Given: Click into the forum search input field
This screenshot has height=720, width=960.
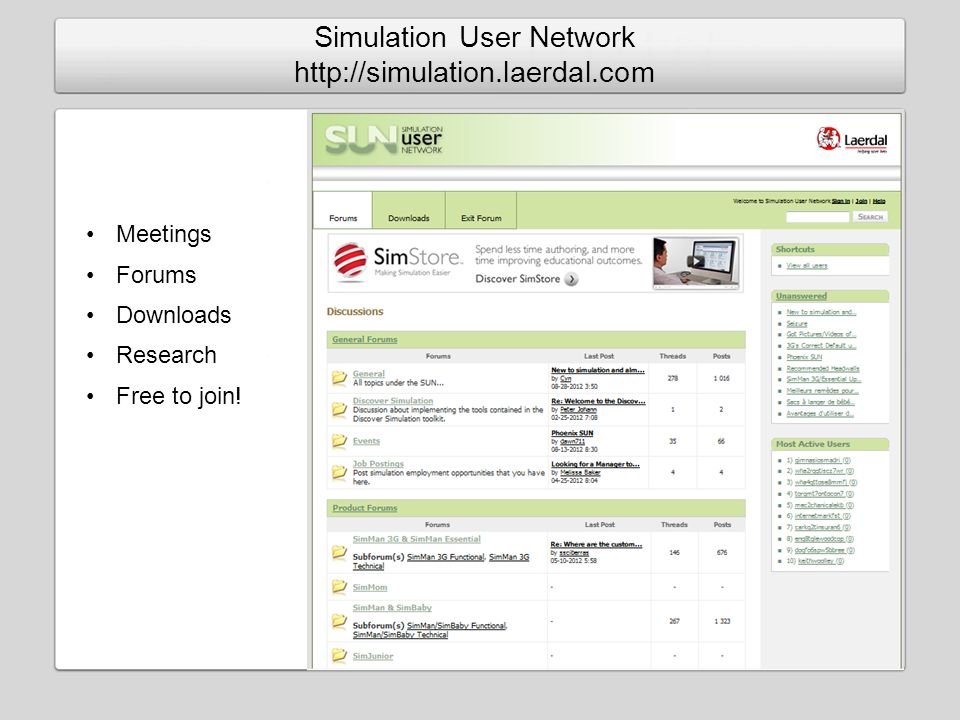Looking at the screenshot, I should pyautogui.click(x=817, y=217).
